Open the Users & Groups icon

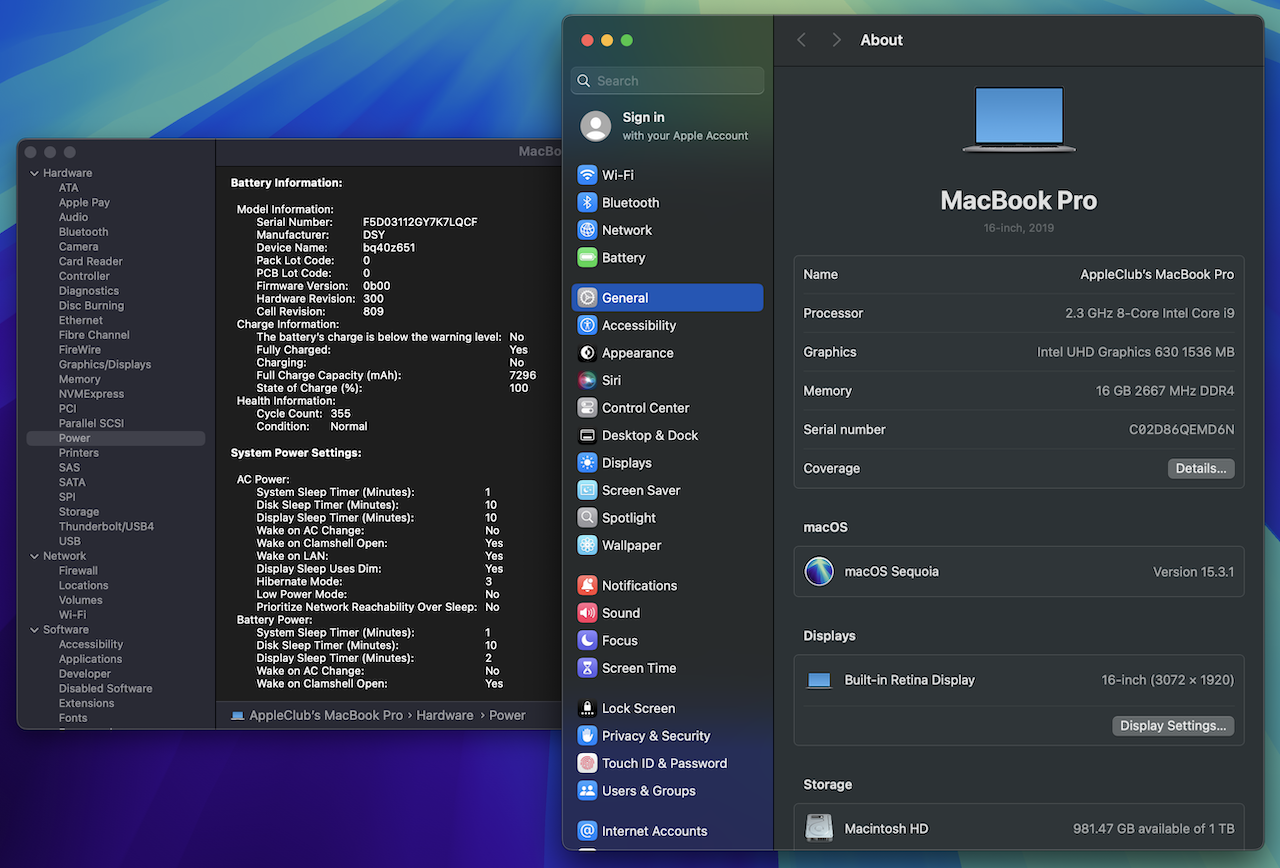point(587,790)
